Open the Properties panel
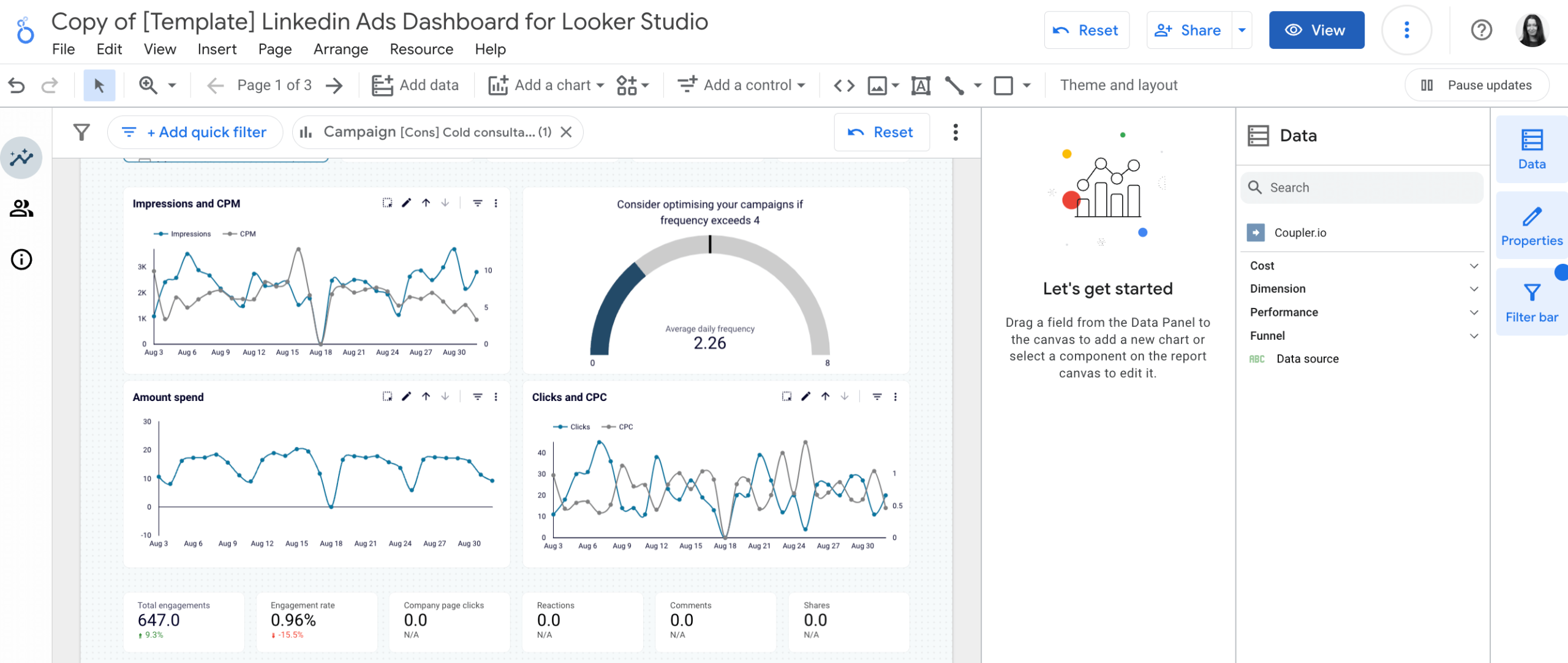 [x=1531, y=225]
